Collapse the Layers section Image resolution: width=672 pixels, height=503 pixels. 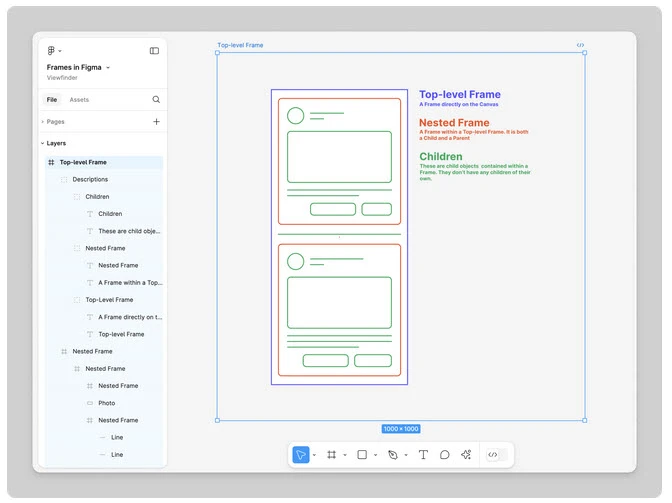[42, 143]
